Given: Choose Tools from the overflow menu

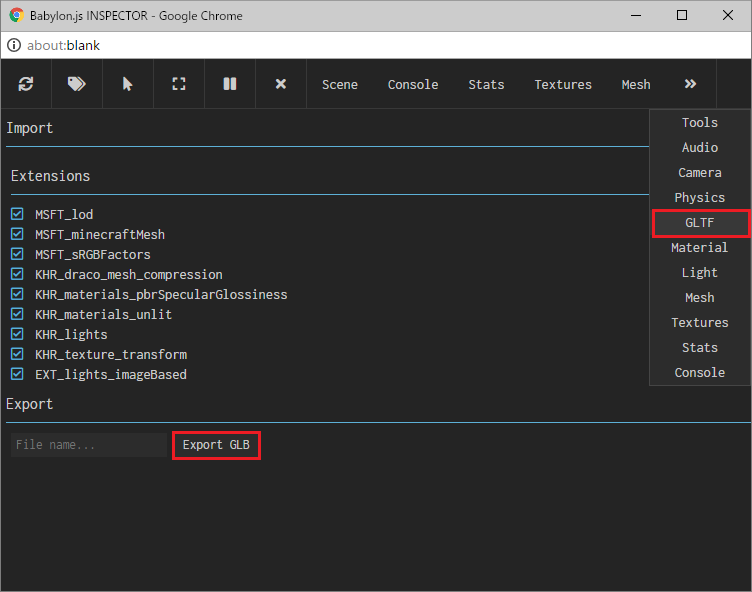Looking at the screenshot, I should click(x=700, y=122).
